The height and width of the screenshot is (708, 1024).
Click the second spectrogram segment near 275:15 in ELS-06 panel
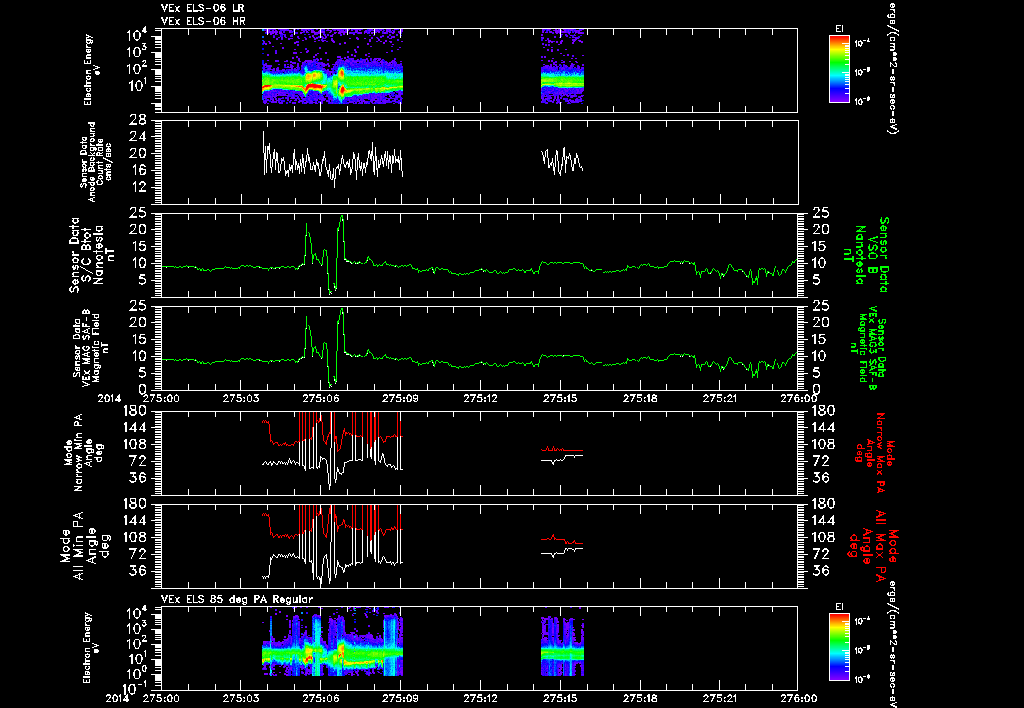click(x=562, y=66)
